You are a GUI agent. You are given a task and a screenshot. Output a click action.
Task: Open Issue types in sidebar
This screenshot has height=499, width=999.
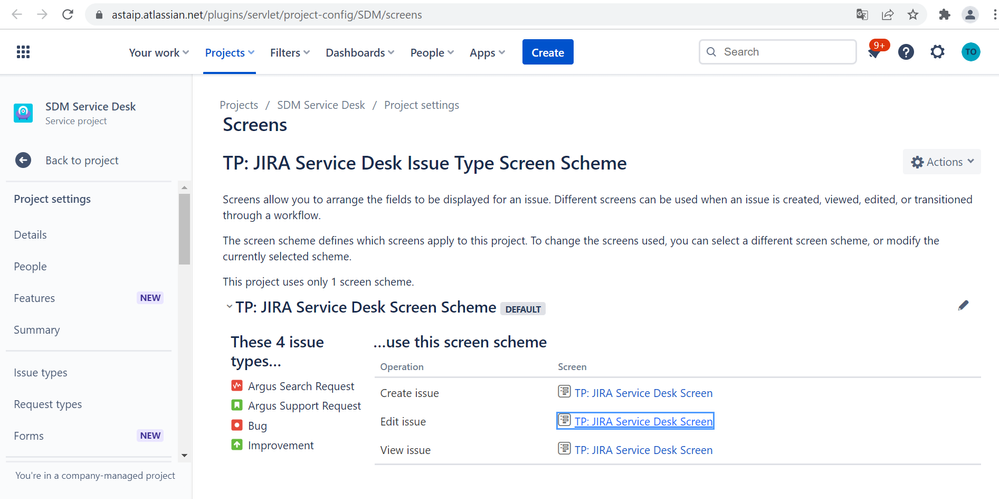tap(41, 373)
